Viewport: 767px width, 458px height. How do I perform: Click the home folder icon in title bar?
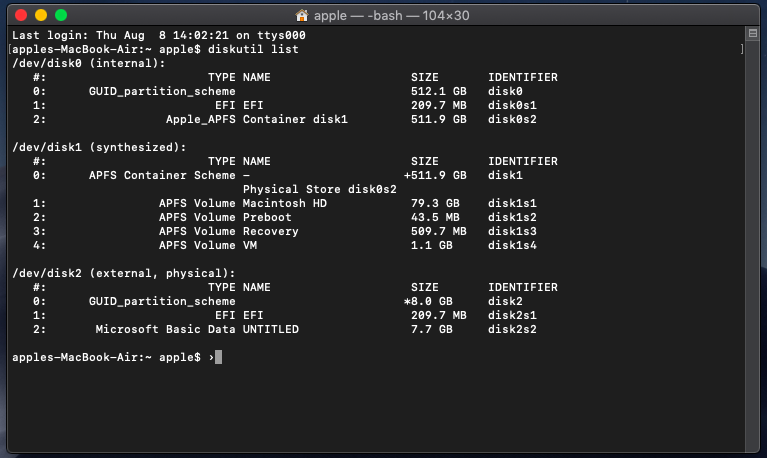(x=302, y=16)
